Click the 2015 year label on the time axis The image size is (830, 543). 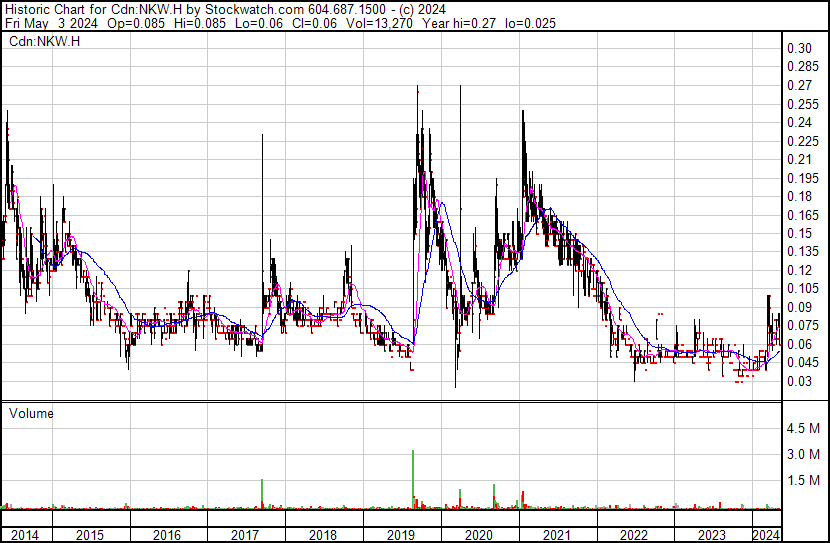coord(90,535)
